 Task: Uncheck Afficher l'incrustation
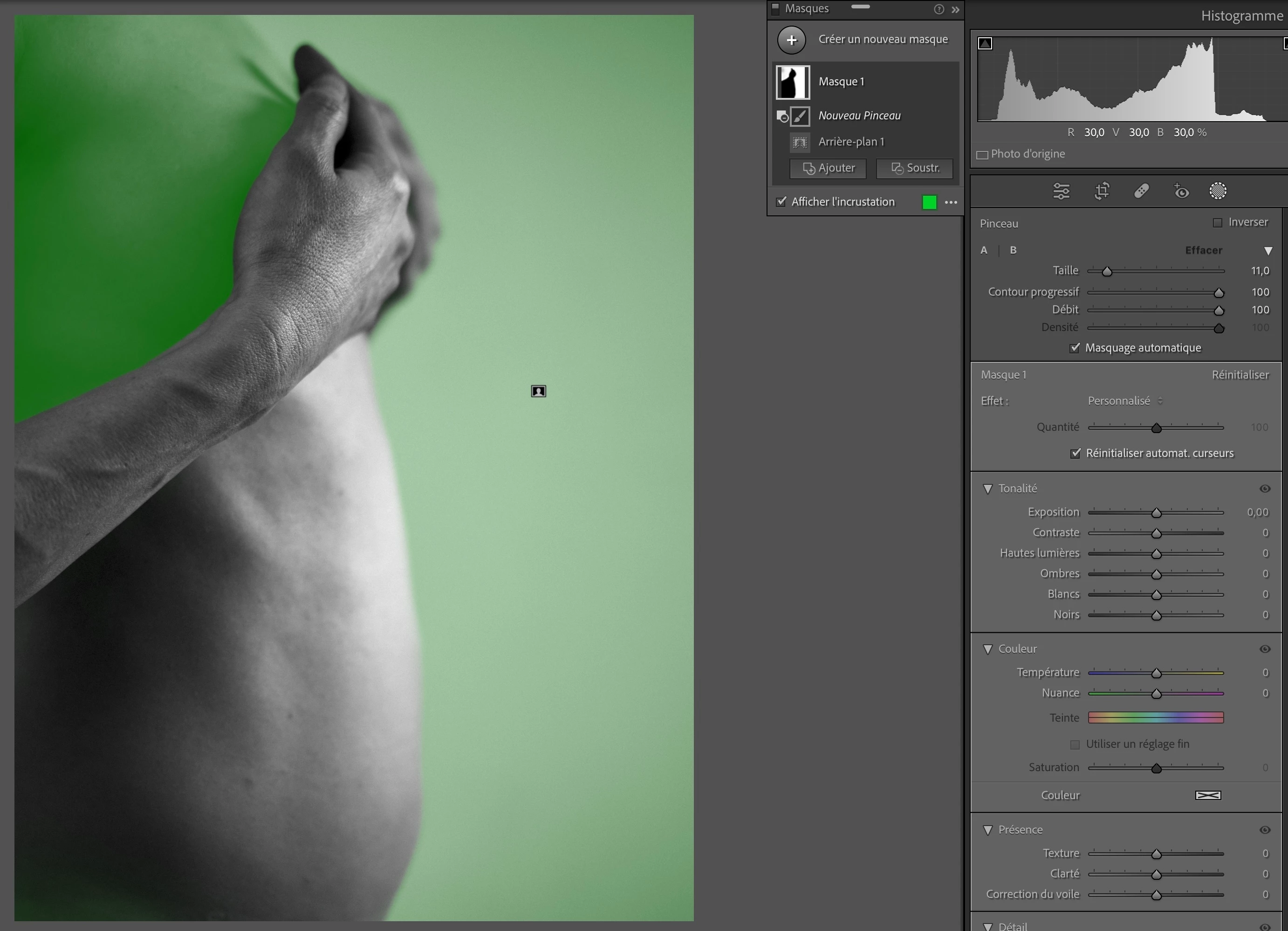click(781, 202)
